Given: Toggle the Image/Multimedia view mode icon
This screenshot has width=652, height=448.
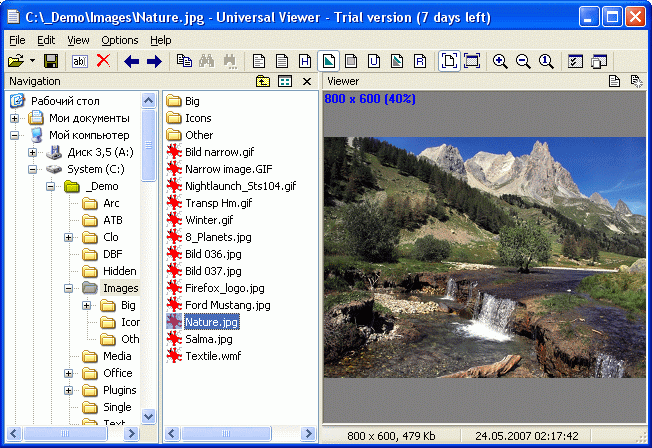Looking at the screenshot, I should click(328, 61).
